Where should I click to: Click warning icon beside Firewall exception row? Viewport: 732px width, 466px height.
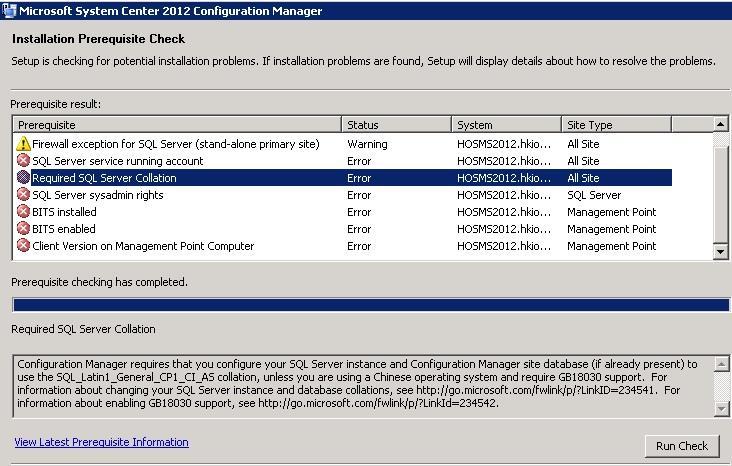tap(23, 144)
